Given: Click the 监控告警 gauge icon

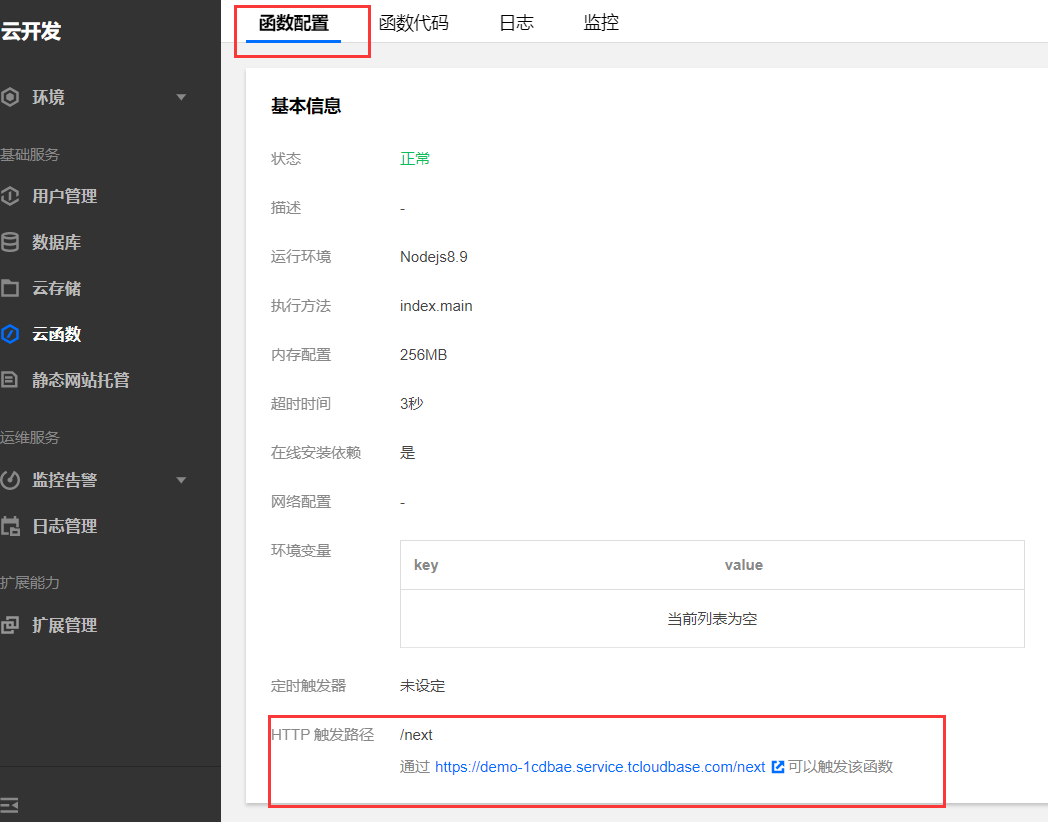Looking at the screenshot, I should pyautogui.click(x=10, y=480).
